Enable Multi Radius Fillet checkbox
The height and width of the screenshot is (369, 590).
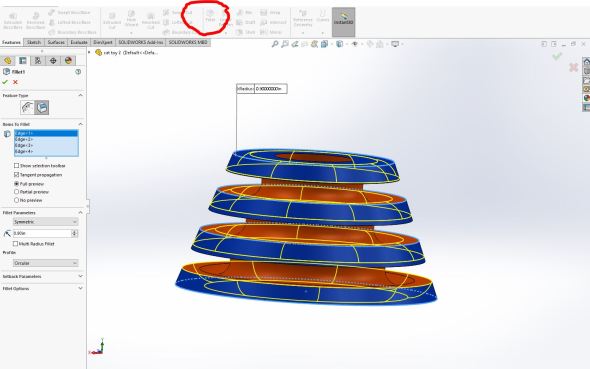pos(15,244)
